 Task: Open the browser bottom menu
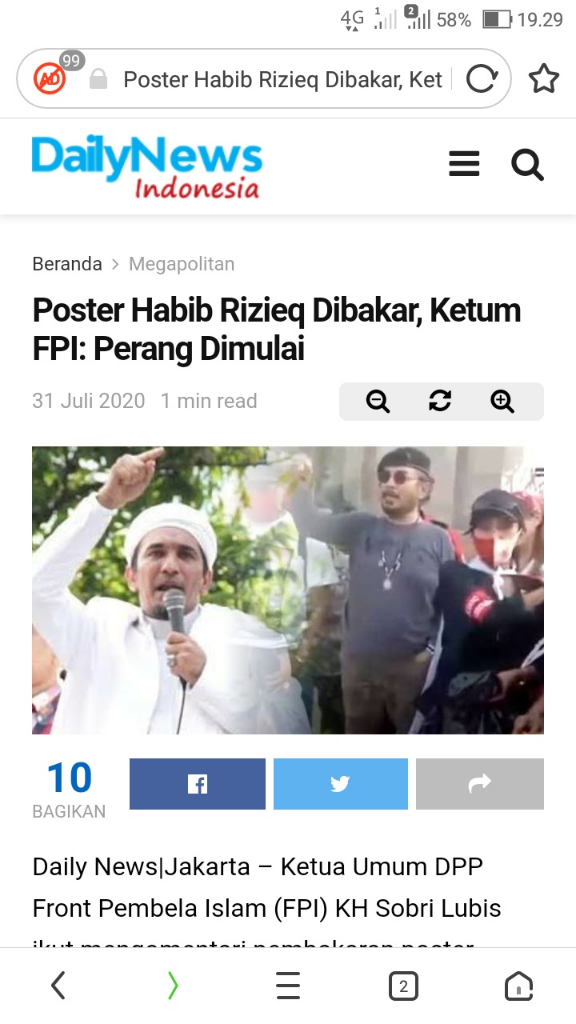[x=288, y=985]
